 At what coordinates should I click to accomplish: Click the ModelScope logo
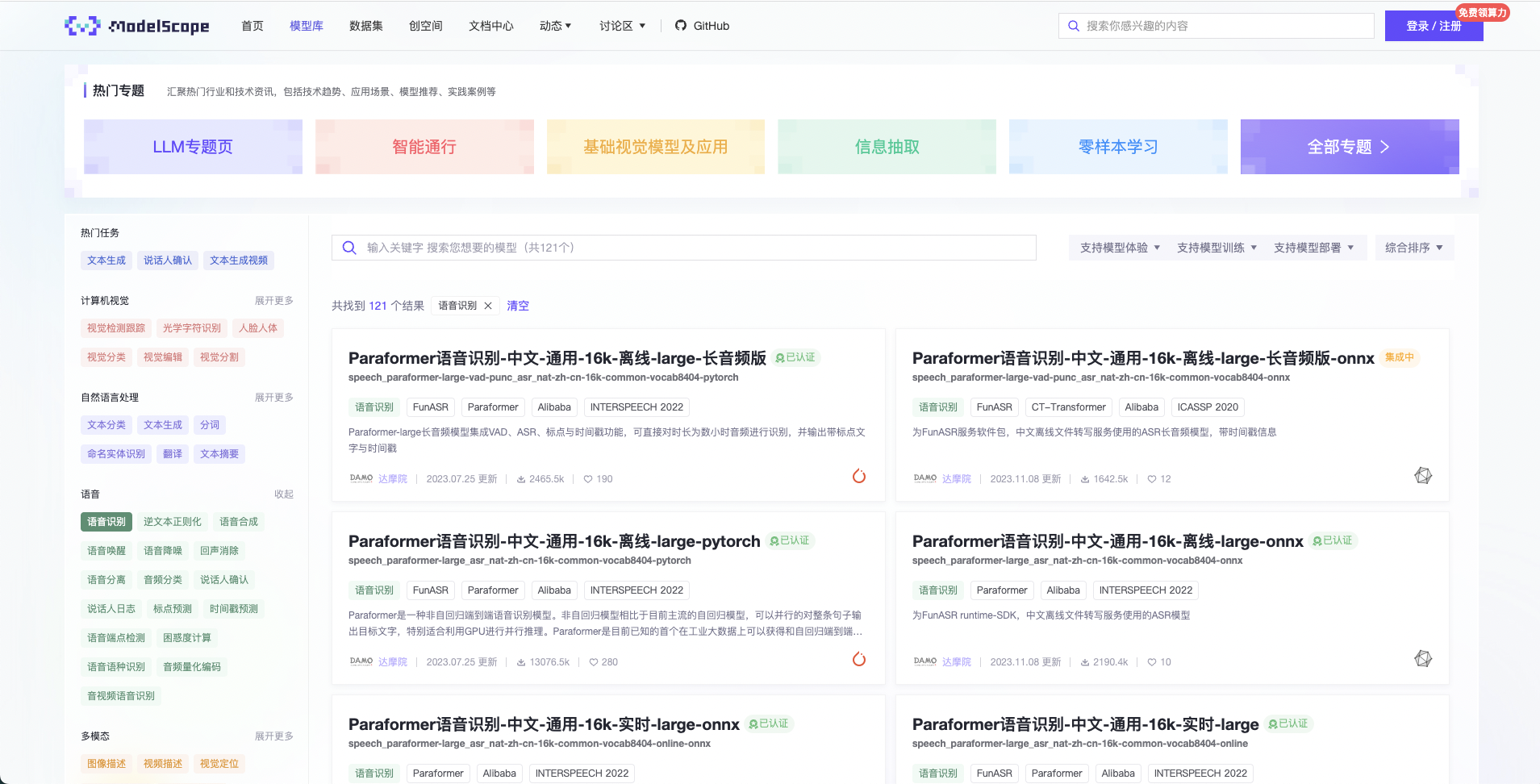pyautogui.click(x=136, y=26)
